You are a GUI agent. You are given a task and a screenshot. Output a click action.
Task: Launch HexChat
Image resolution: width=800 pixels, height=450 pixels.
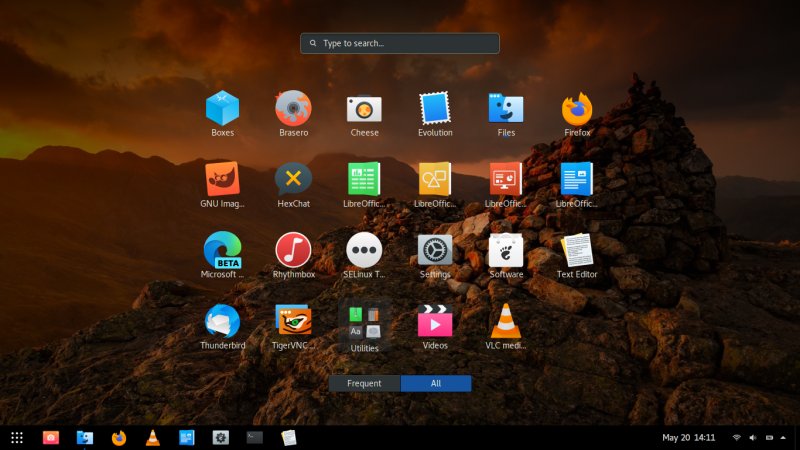293,179
